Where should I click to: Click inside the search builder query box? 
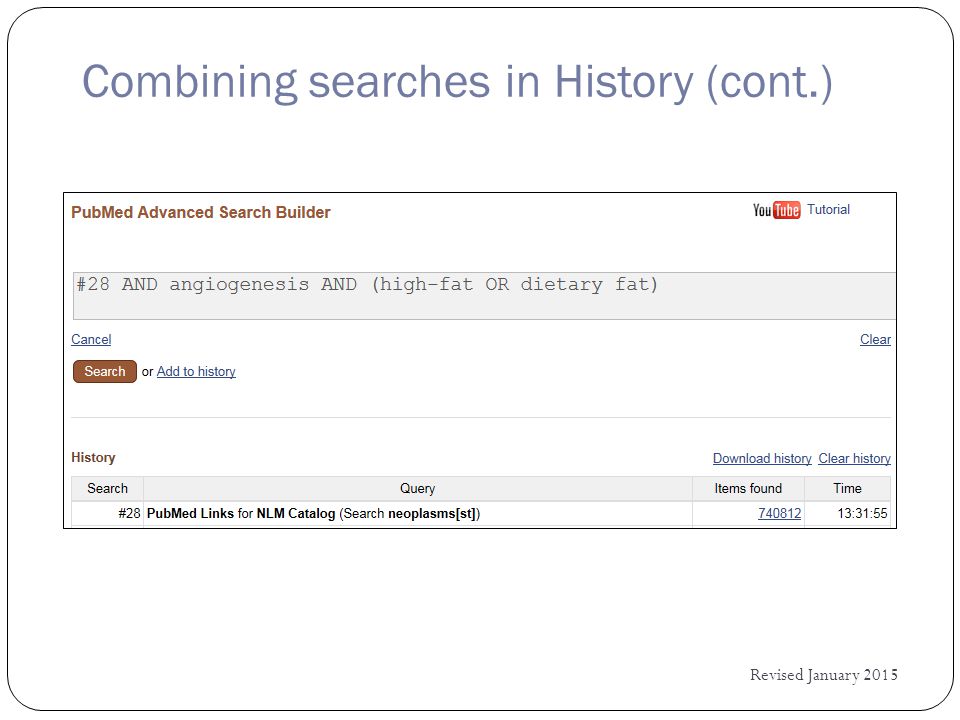[484, 296]
